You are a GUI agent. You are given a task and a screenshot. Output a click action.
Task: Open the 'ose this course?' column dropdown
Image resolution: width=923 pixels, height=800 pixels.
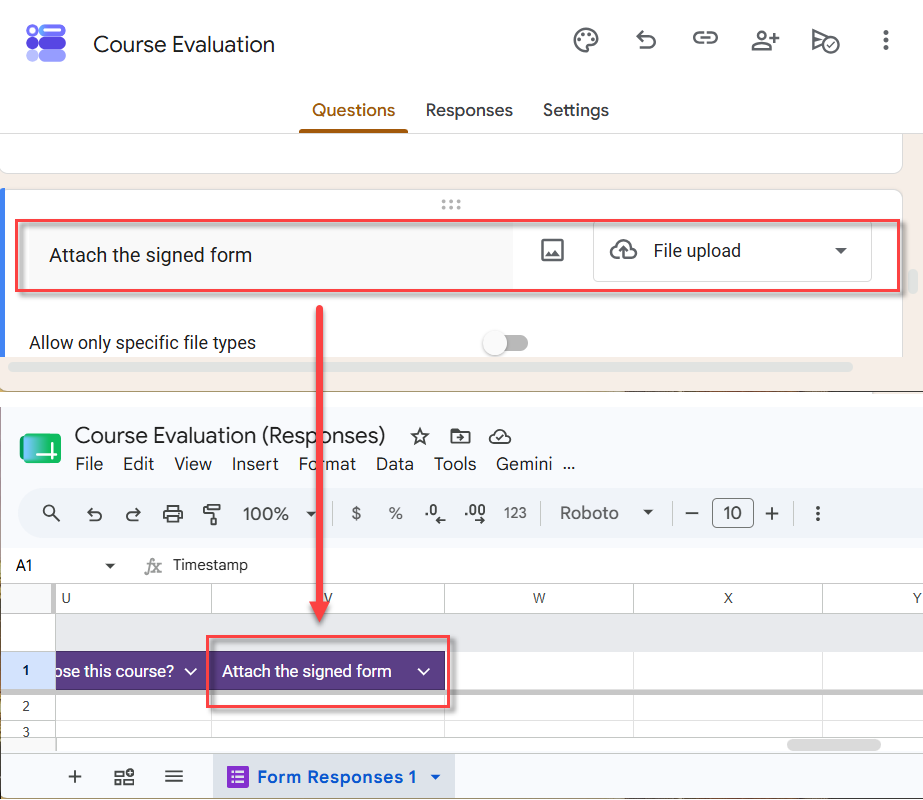pyautogui.click(x=191, y=671)
